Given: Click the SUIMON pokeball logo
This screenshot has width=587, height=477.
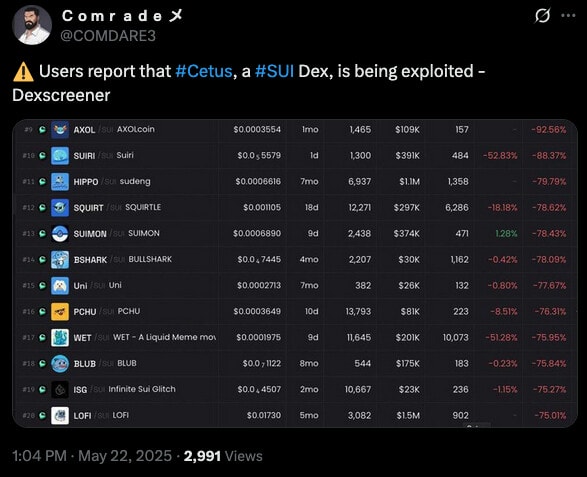Looking at the screenshot, I should (60, 234).
